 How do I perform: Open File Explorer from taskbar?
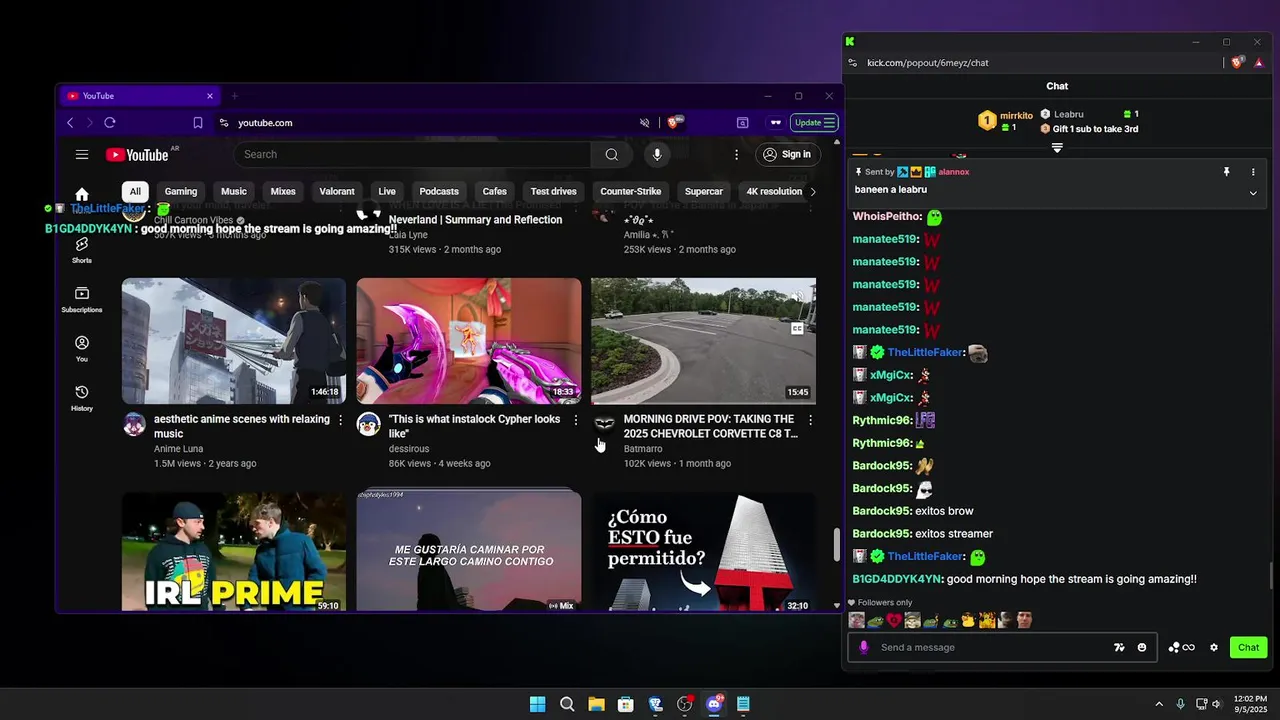coord(596,704)
